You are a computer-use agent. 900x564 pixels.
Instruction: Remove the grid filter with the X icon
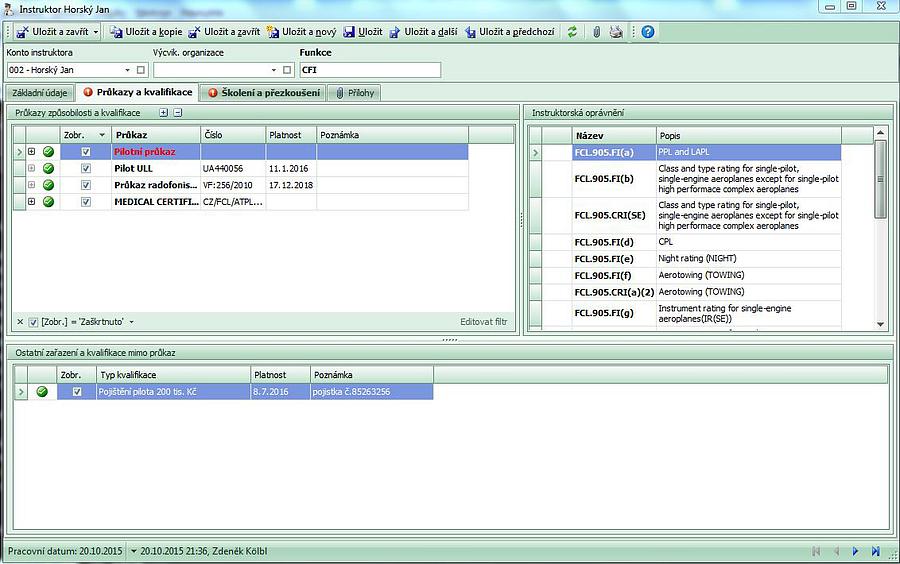(x=20, y=322)
